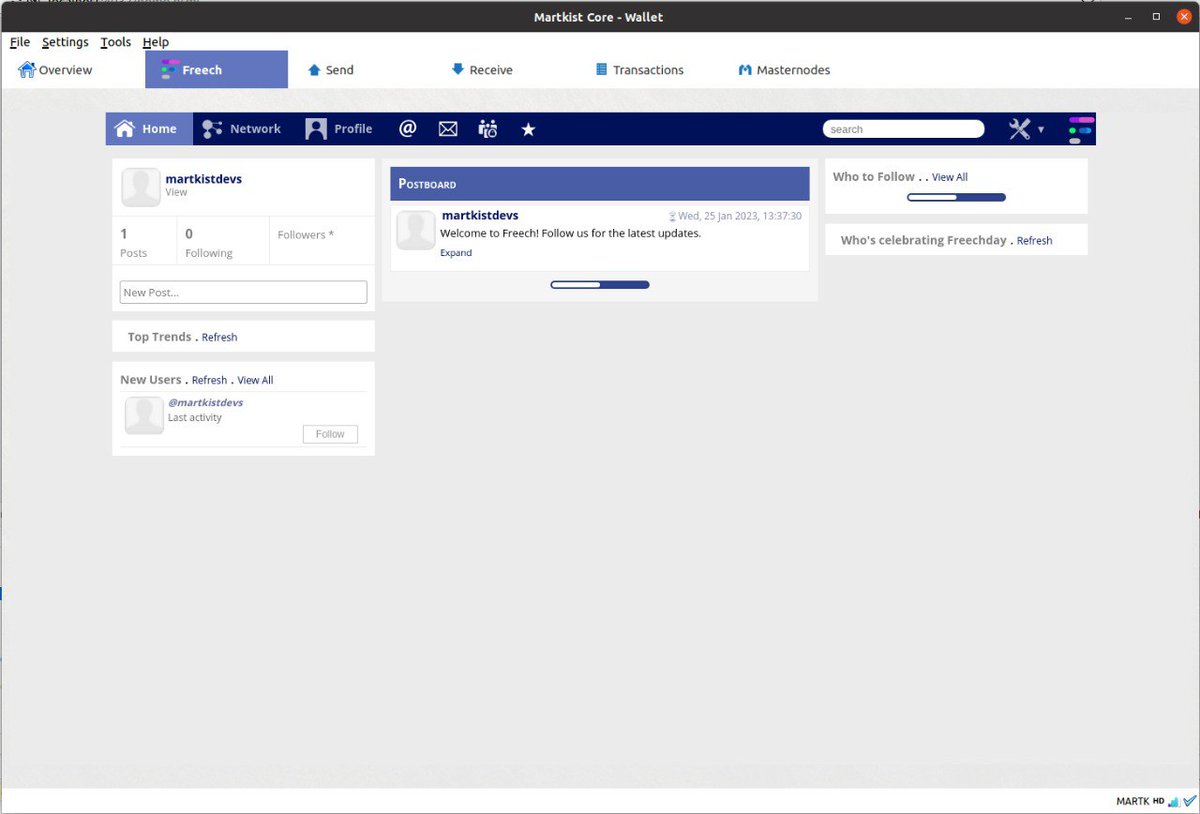This screenshot has height=814, width=1200.
Task: Refresh Who's celebrating Freechday
Action: pos(1034,241)
